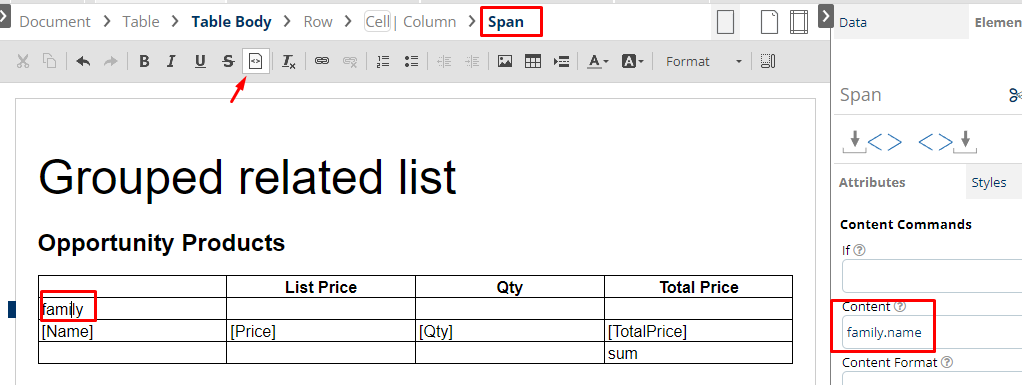Select Cell in the breadcrumb

click(x=377, y=21)
